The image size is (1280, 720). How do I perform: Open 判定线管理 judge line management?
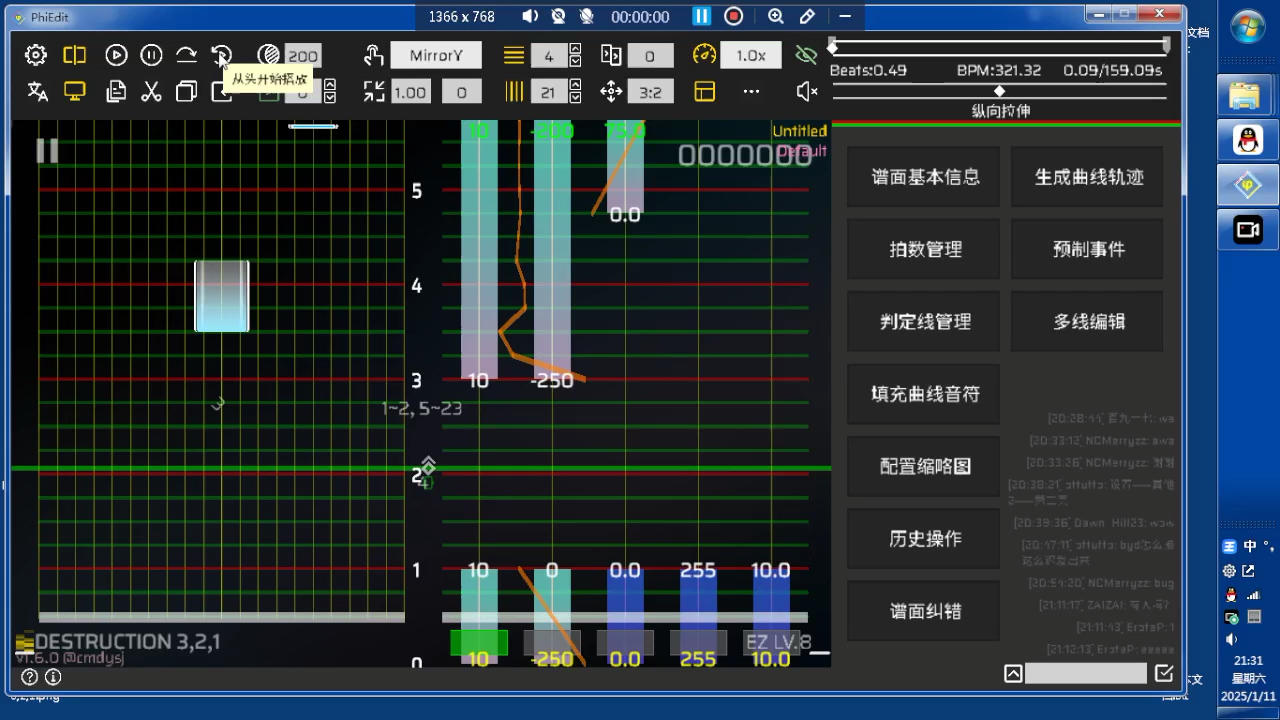coord(924,321)
